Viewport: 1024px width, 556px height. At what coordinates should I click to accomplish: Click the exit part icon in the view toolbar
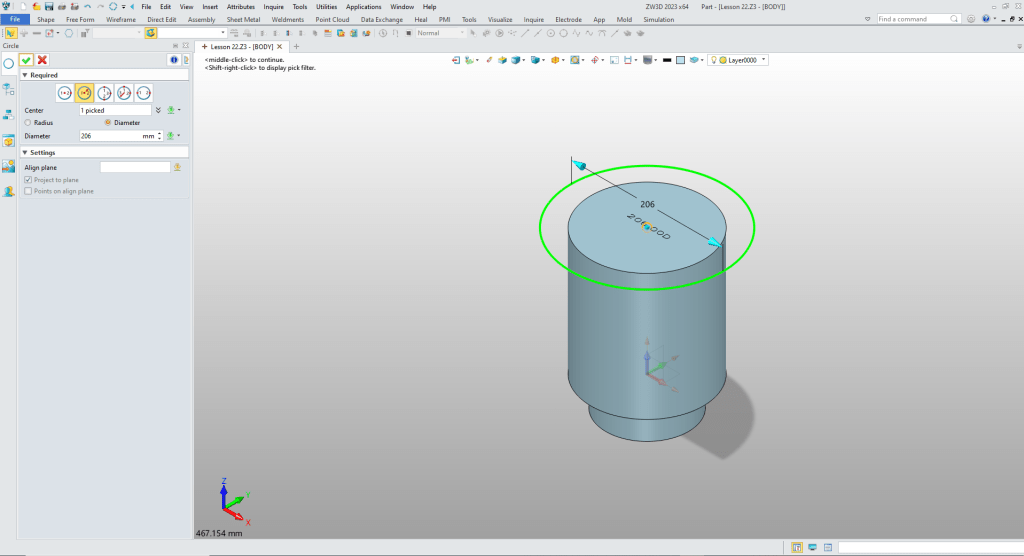[457, 60]
